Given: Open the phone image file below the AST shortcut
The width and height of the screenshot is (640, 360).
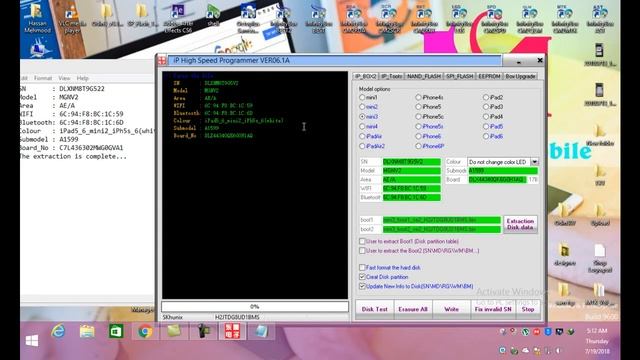Looking at the screenshot, I should pos(599,54).
